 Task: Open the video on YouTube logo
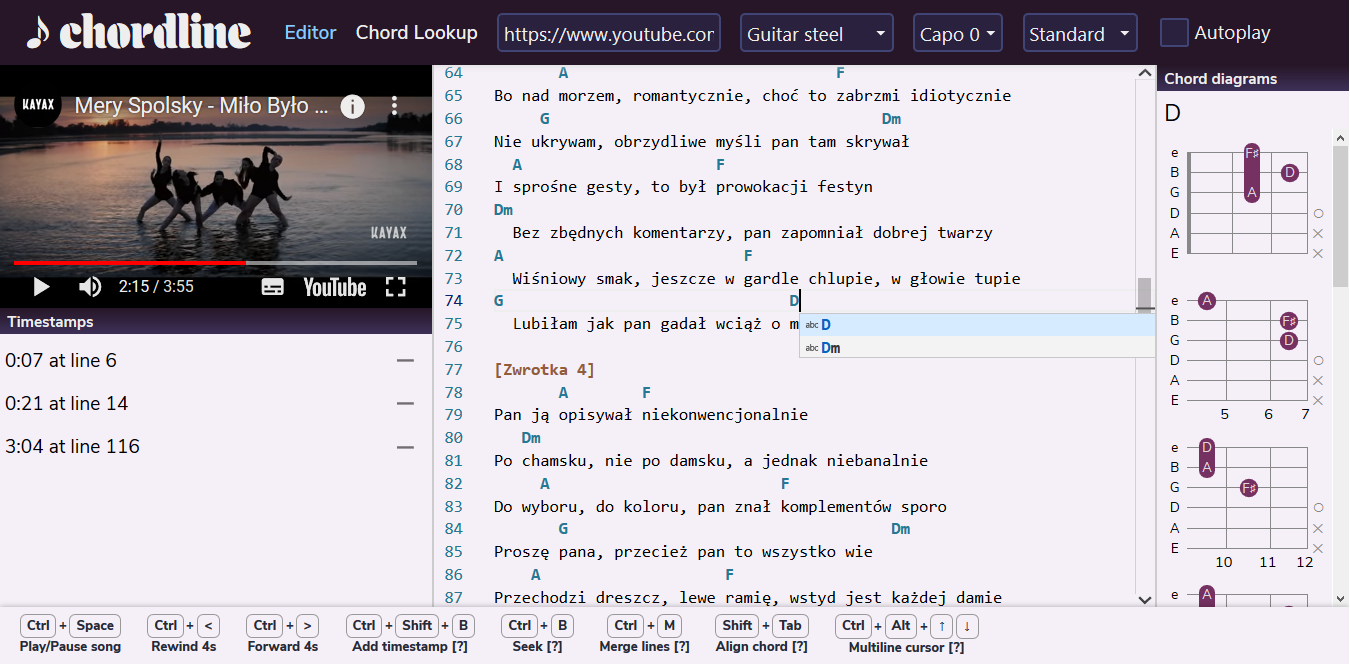coord(335,287)
